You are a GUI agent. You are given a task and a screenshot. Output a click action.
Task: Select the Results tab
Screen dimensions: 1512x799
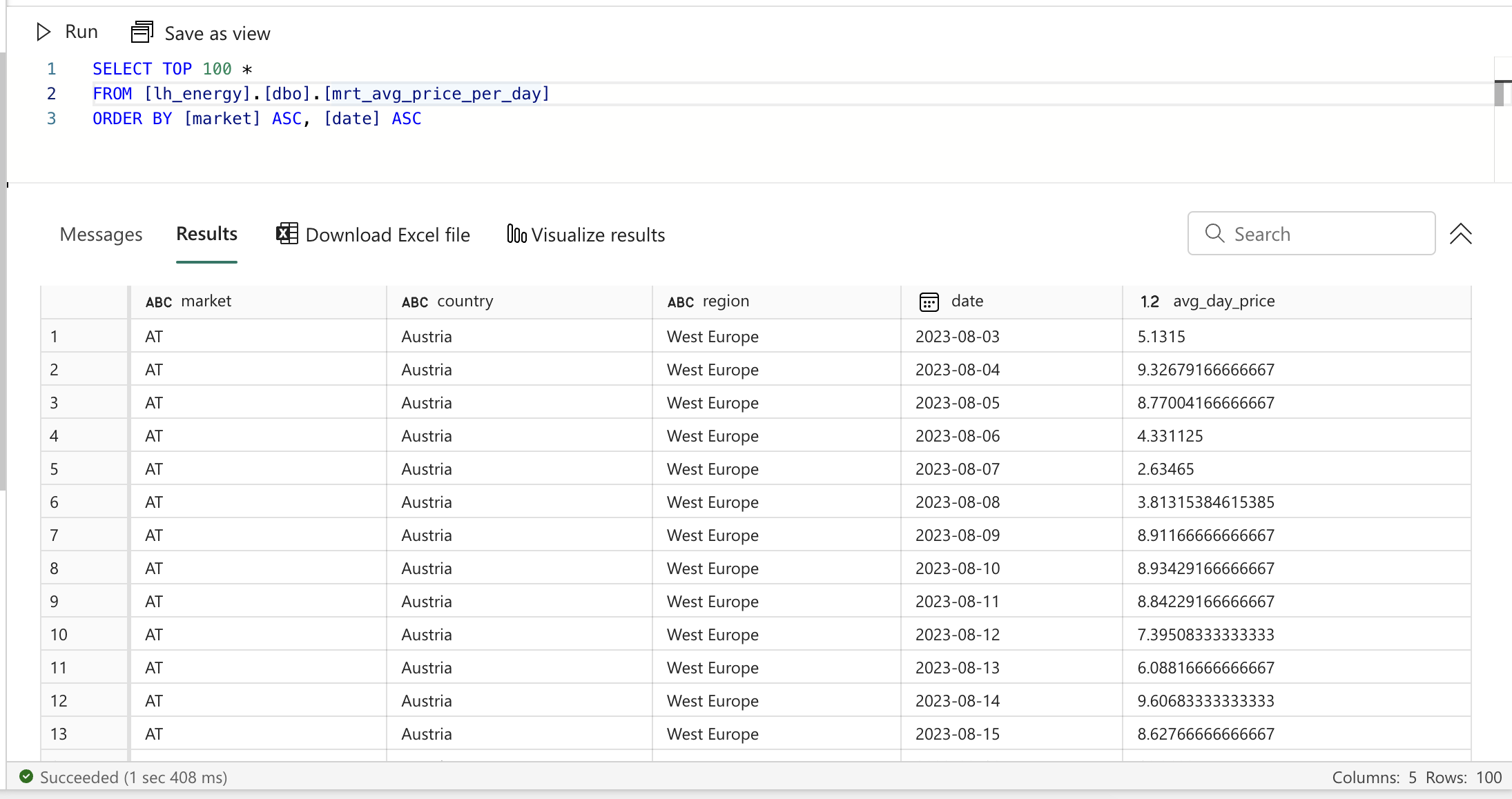pos(206,234)
